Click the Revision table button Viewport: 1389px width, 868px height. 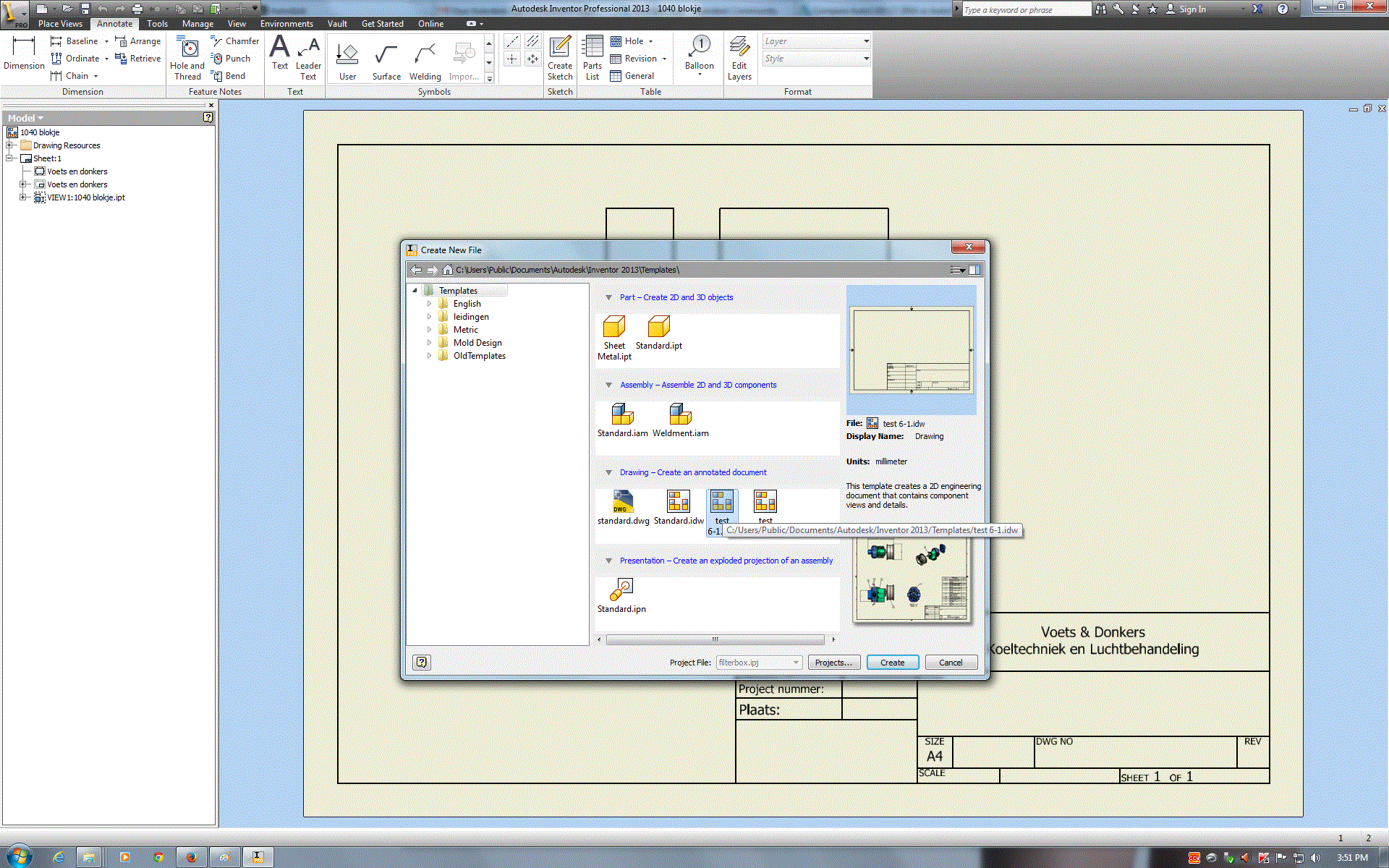point(639,59)
